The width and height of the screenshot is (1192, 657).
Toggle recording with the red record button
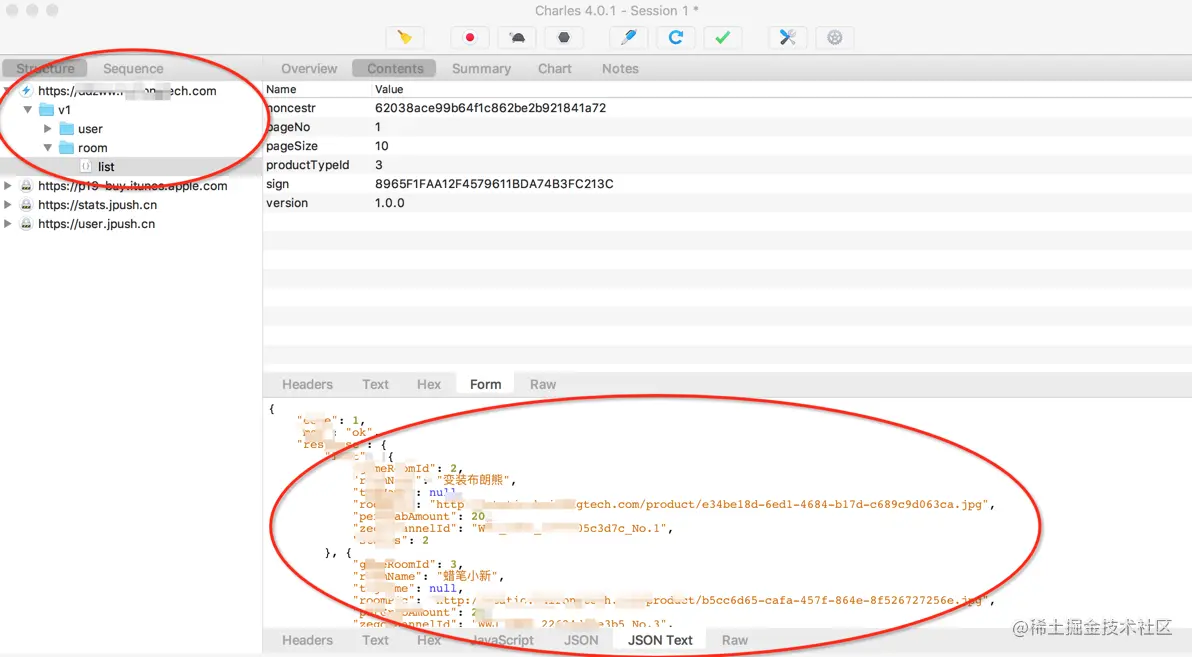[x=470, y=37]
